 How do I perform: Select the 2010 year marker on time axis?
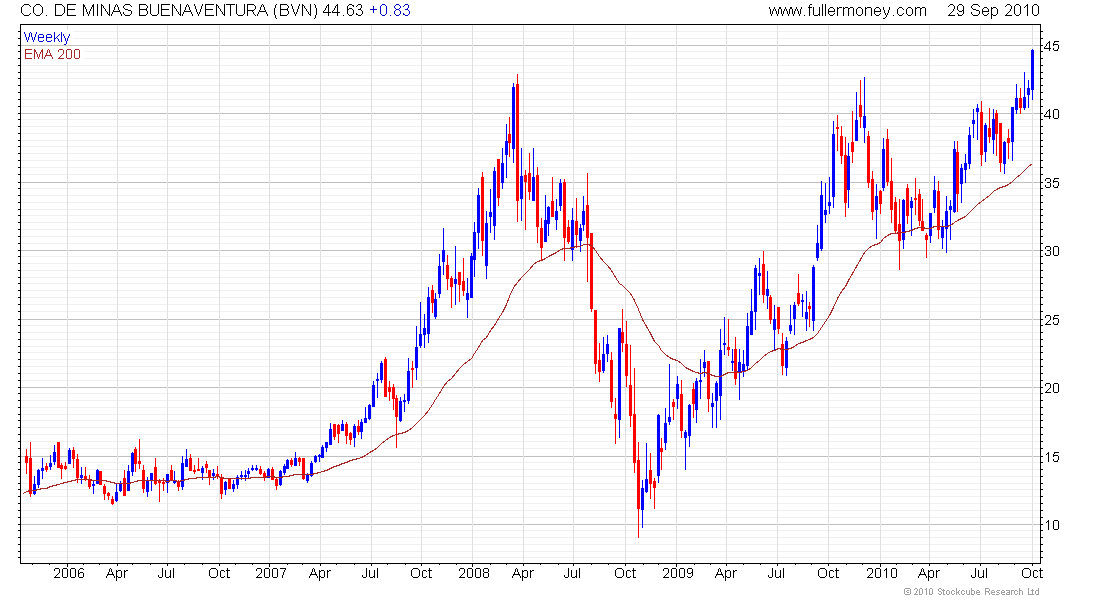pyautogui.click(x=881, y=573)
